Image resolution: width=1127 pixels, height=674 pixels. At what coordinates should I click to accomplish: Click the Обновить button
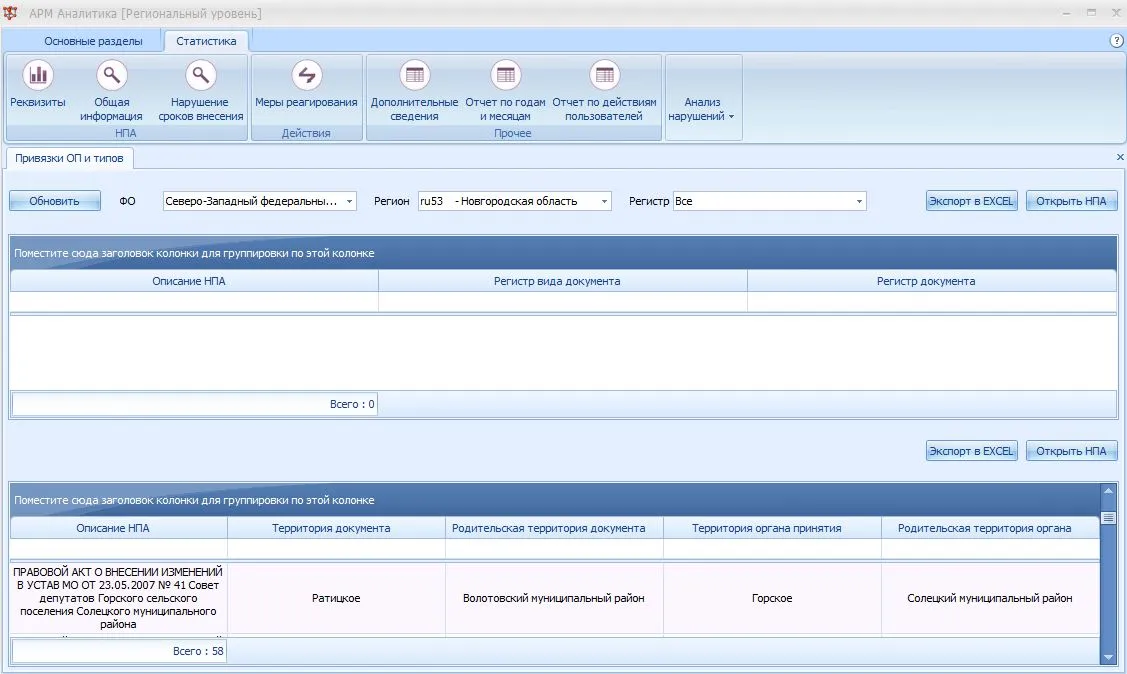[x=55, y=201]
